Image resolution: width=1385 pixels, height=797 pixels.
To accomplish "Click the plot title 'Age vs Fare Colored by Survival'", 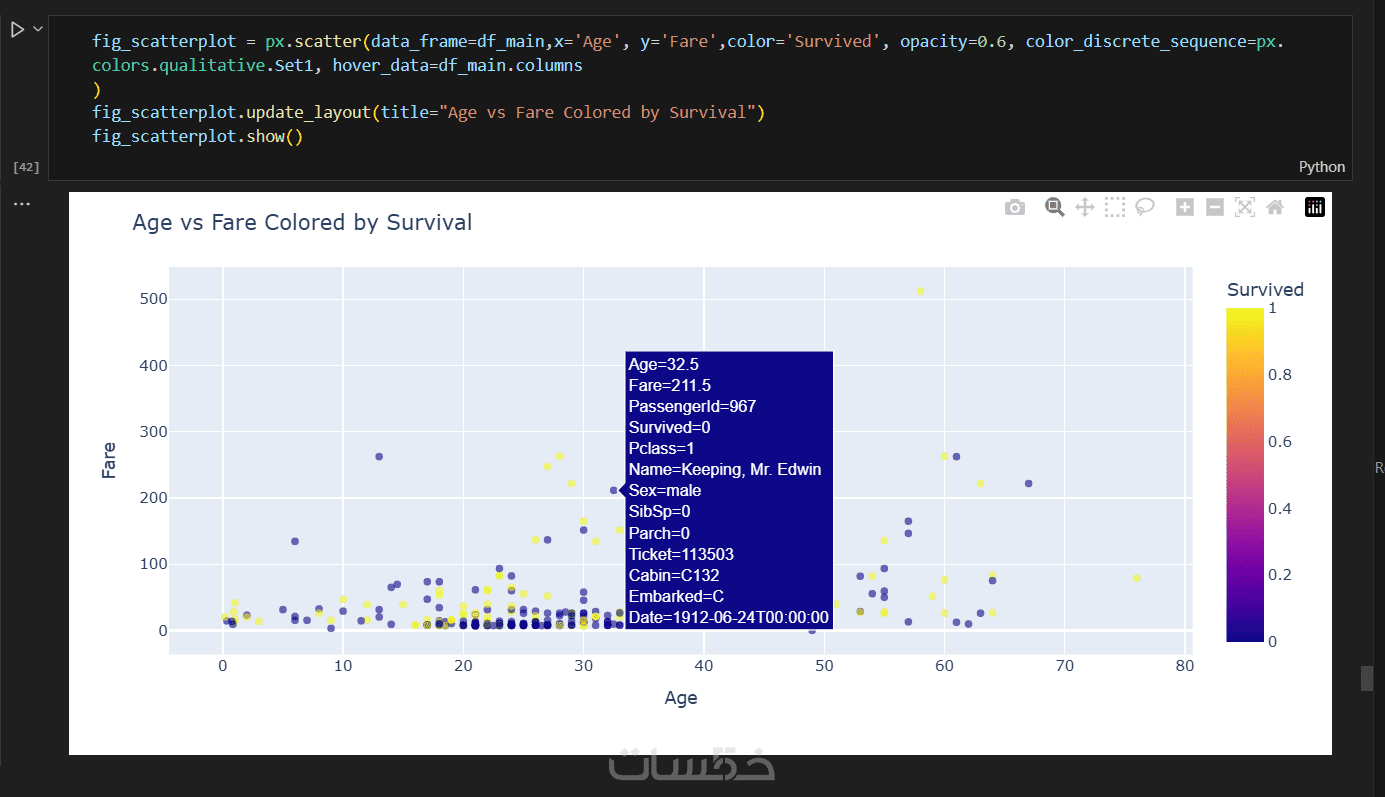I will pyautogui.click(x=302, y=222).
